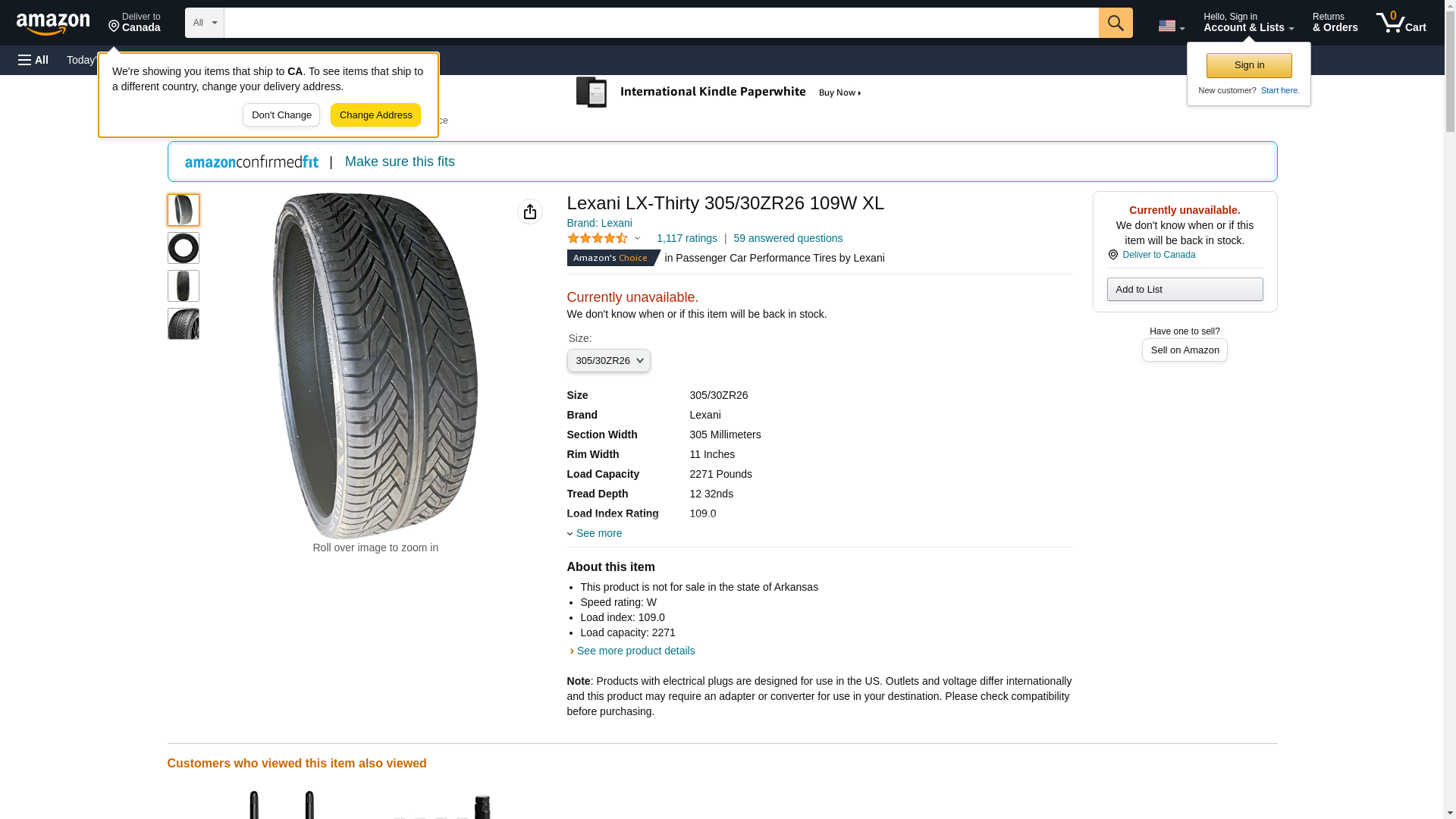Click the star rating icons

[598, 238]
